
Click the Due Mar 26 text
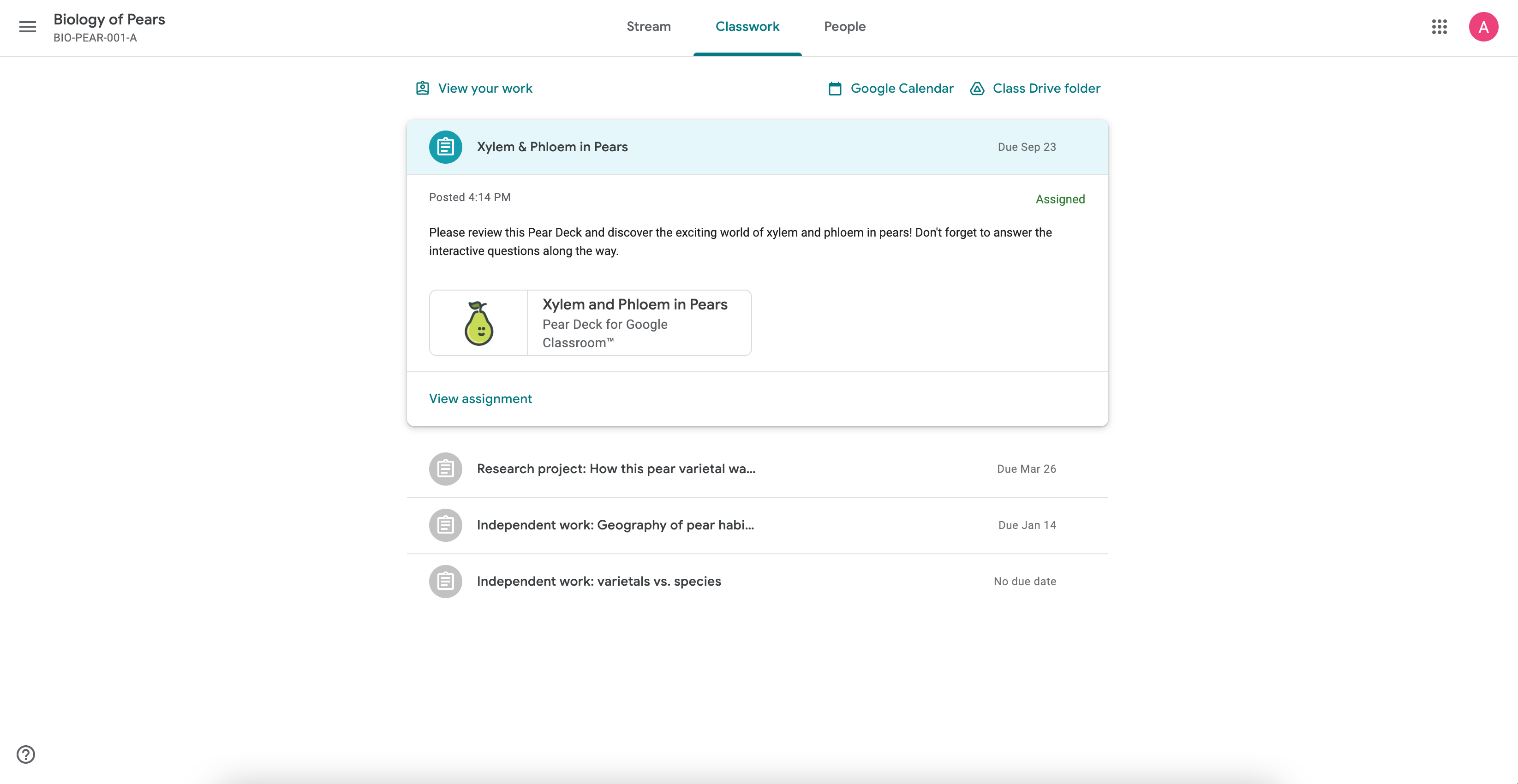click(1027, 469)
